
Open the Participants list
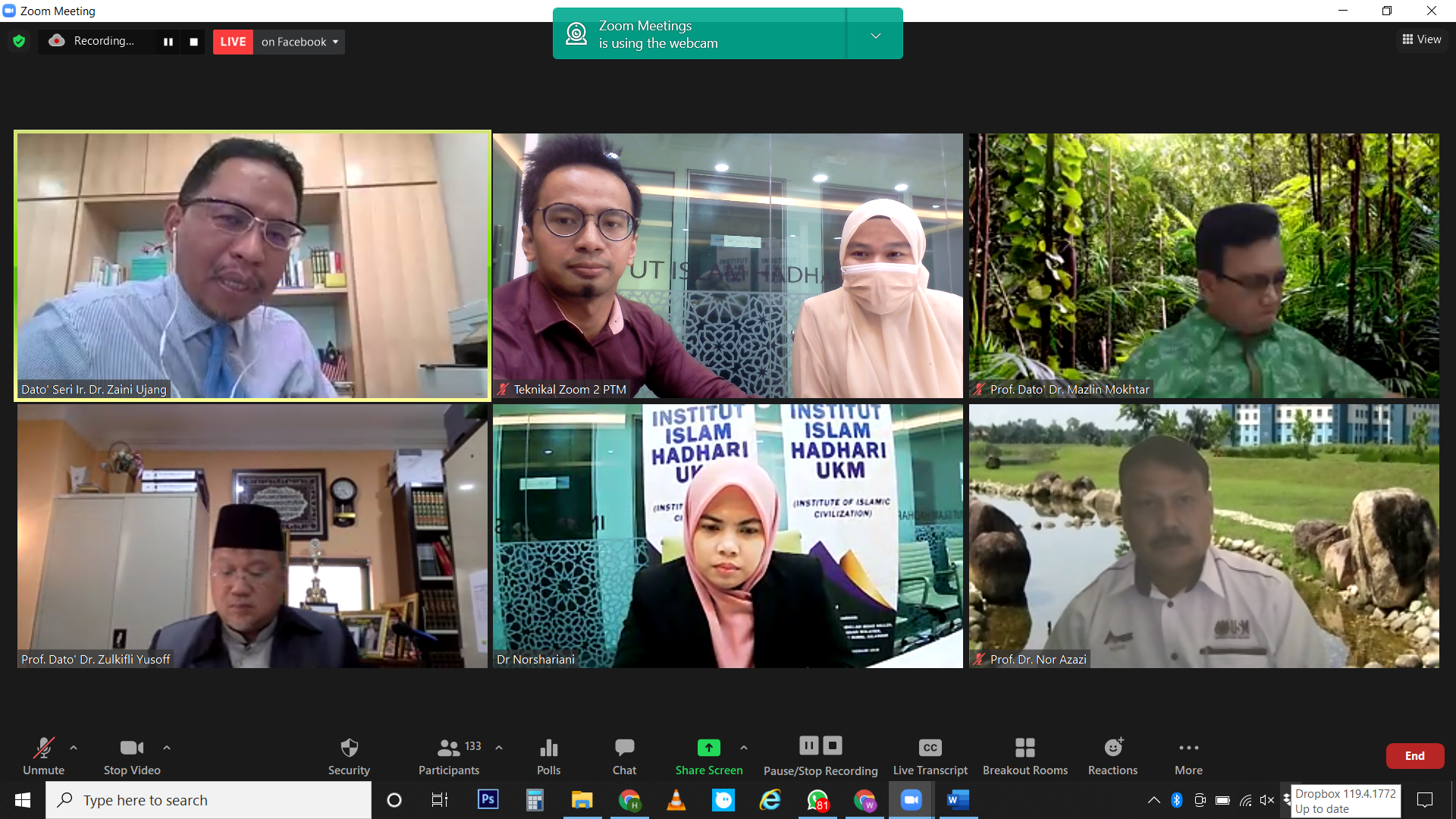point(449,755)
